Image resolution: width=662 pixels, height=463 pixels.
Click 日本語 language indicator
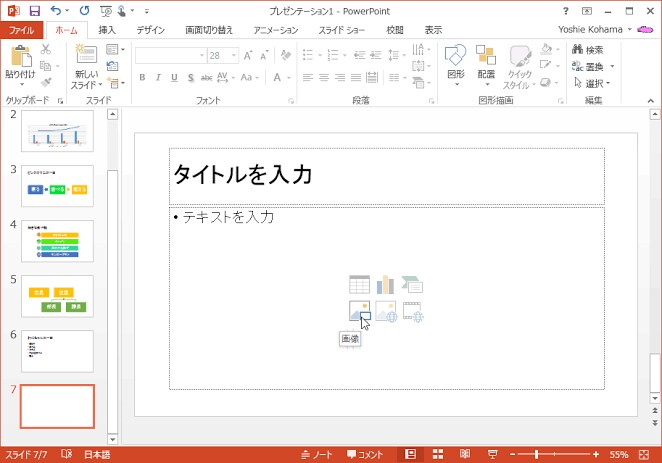pos(97,455)
